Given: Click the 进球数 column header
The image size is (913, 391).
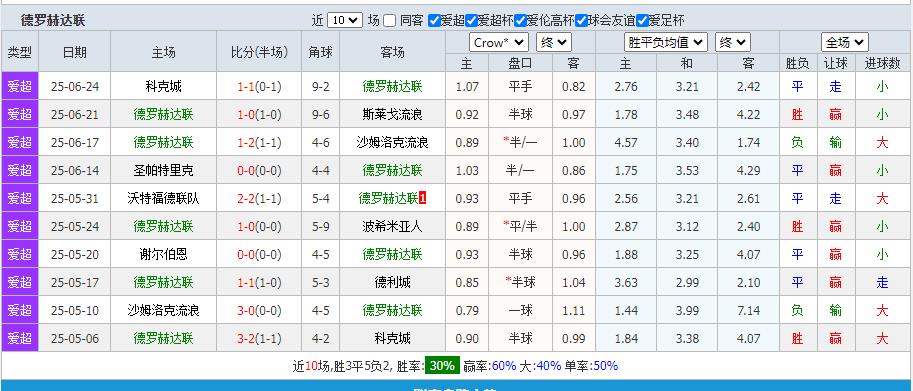Looking at the screenshot, I should pyautogui.click(x=882, y=63).
